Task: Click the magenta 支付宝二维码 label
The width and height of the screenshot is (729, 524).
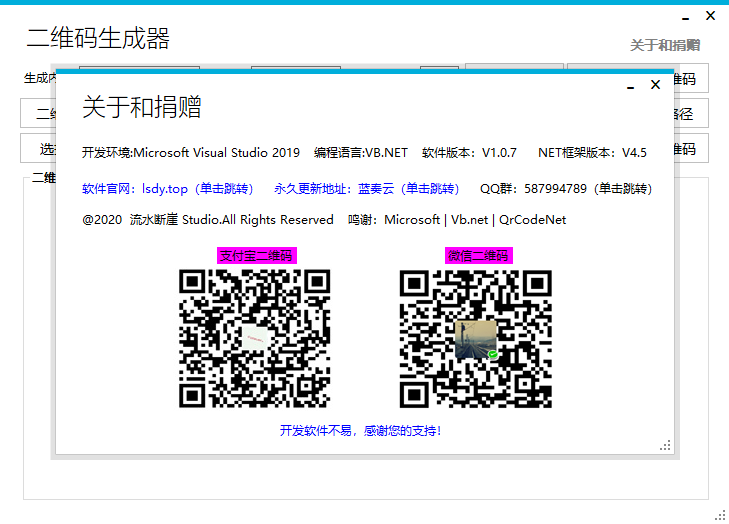Action: (256, 256)
